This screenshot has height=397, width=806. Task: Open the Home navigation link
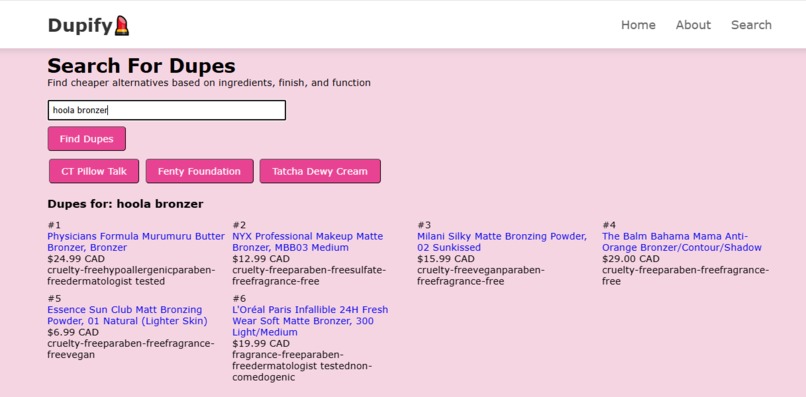click(x=638, y=25)
